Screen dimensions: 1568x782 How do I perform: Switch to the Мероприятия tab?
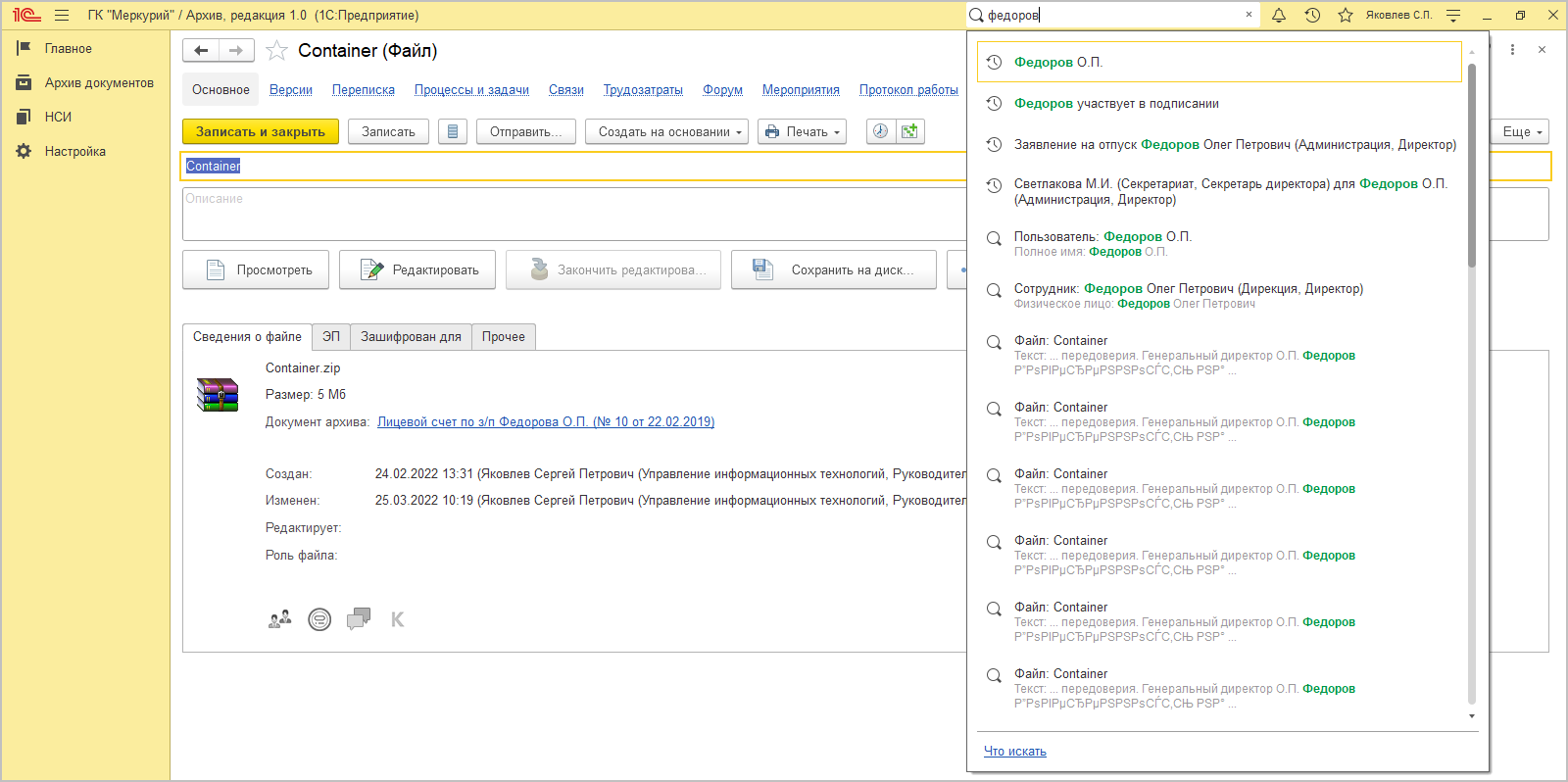click(801, 89)
